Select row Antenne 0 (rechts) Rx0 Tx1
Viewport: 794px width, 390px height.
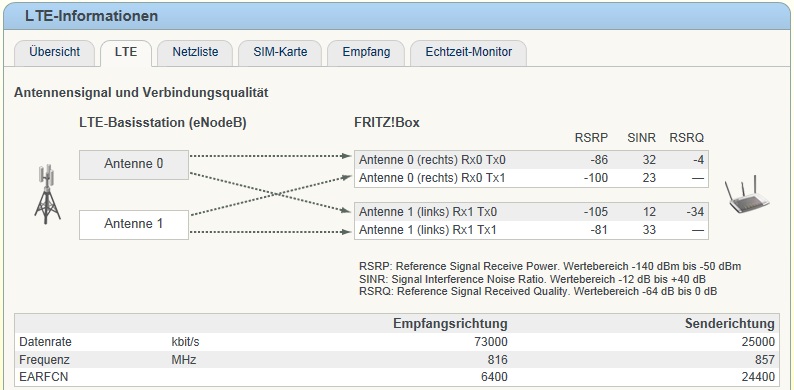pos(531,178)
